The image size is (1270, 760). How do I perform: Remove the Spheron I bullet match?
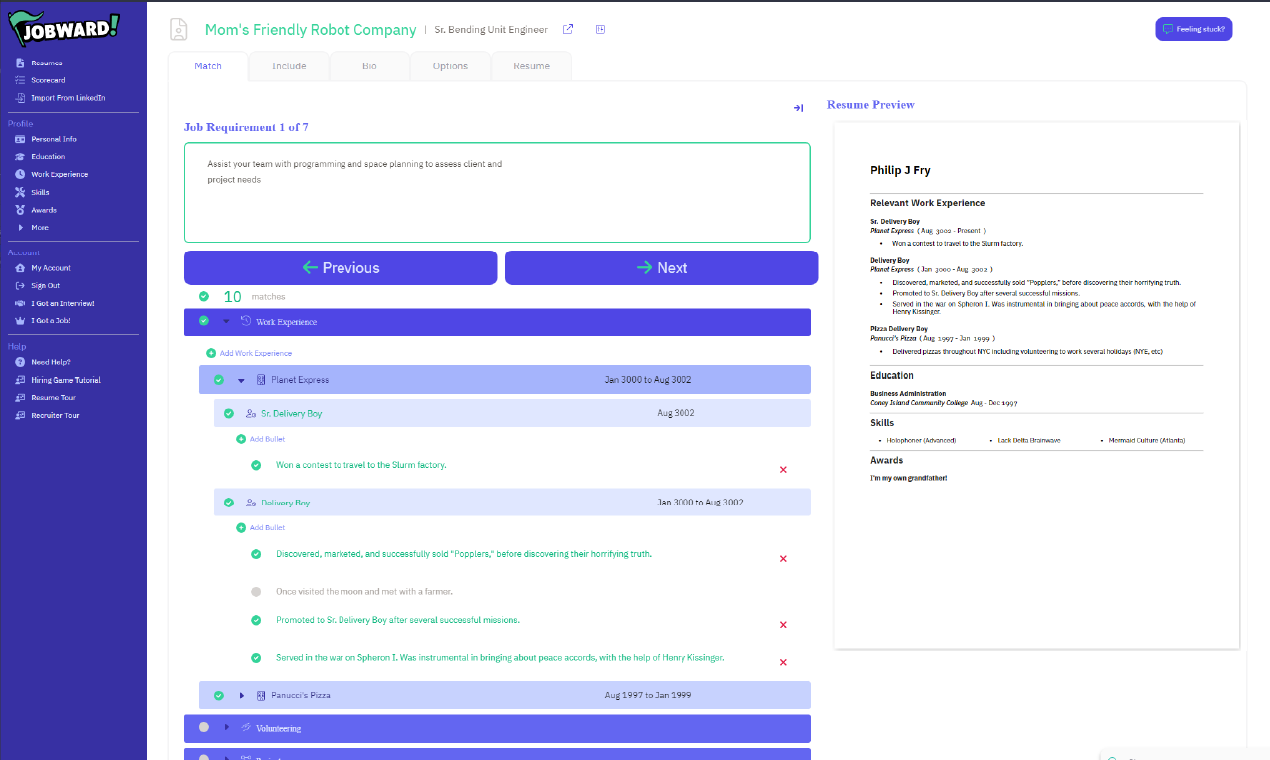(x=783, y=662)
